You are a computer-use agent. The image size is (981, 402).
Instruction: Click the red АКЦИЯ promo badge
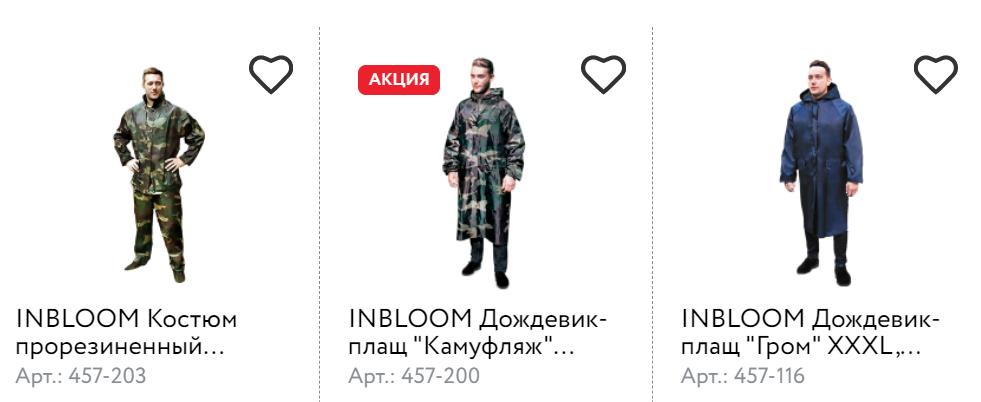(x=399, y=79)
